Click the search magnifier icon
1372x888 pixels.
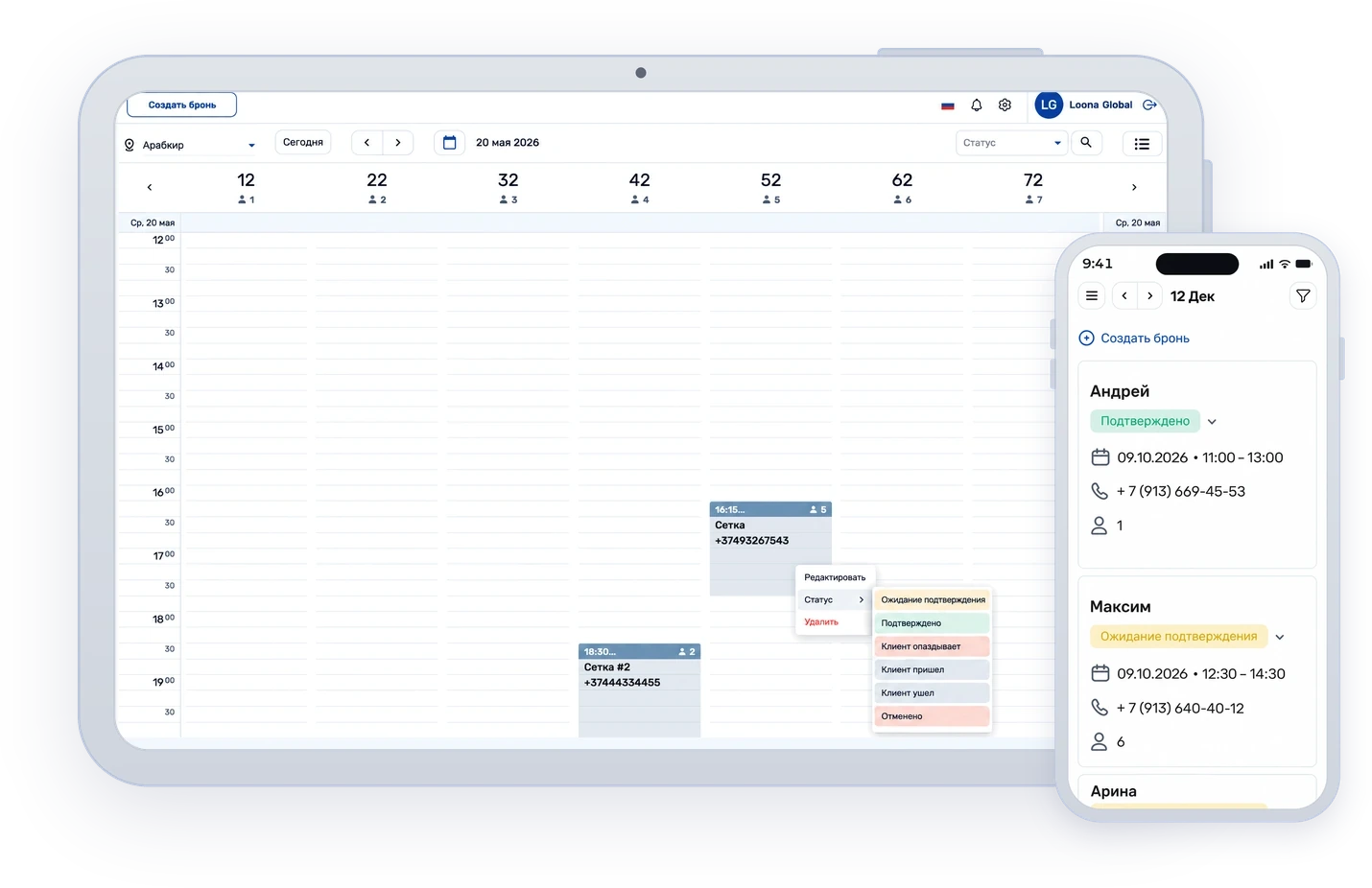pos(1086,143)
